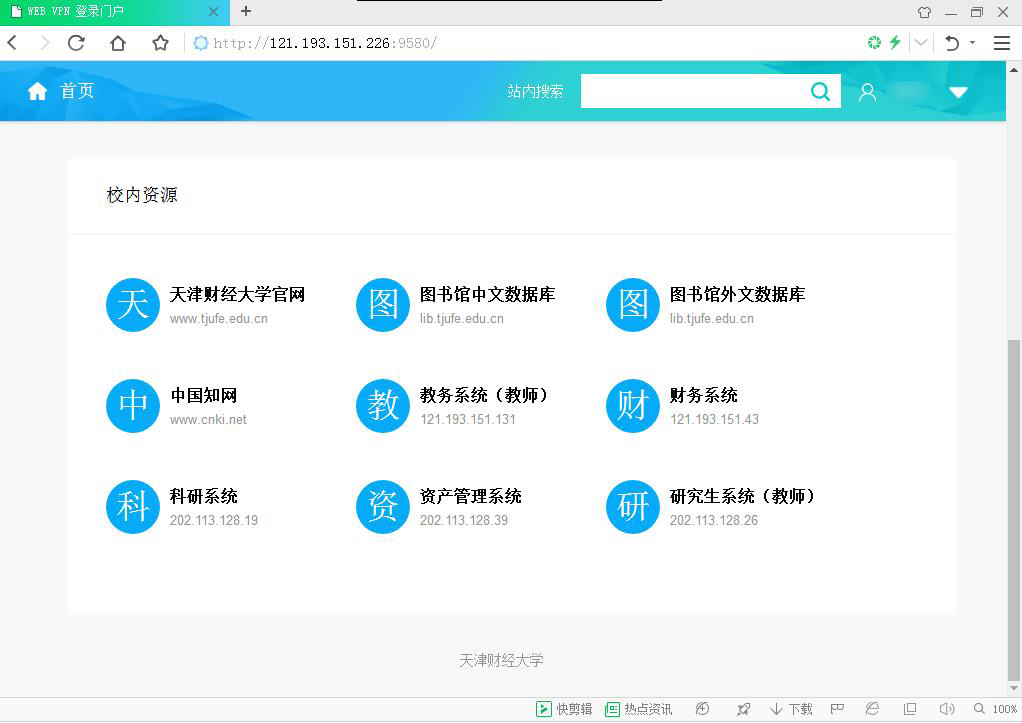This screenshot has height=723, width=1022.
Task: Open the 中 circle icon for 中国知网
Action: coord(133,406)
